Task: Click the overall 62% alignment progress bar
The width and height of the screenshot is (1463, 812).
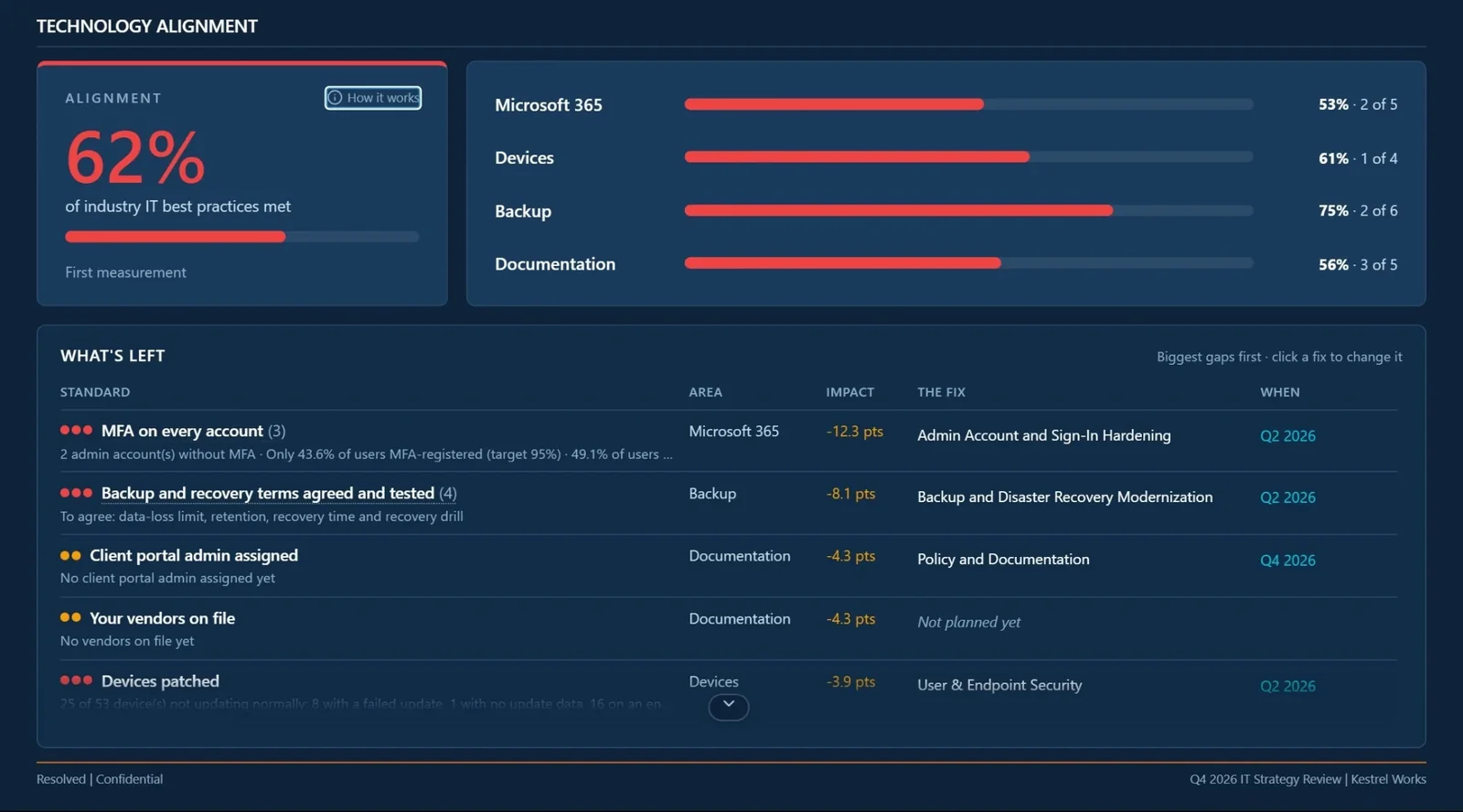Action: coord(242,237)
